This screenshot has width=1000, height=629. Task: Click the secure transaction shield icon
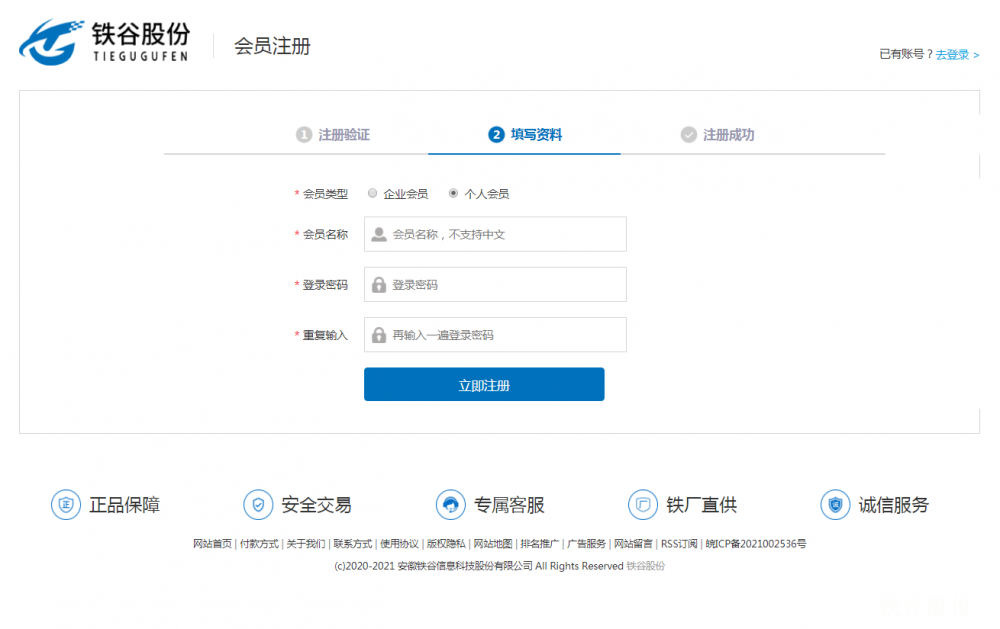tap(258, 505)
